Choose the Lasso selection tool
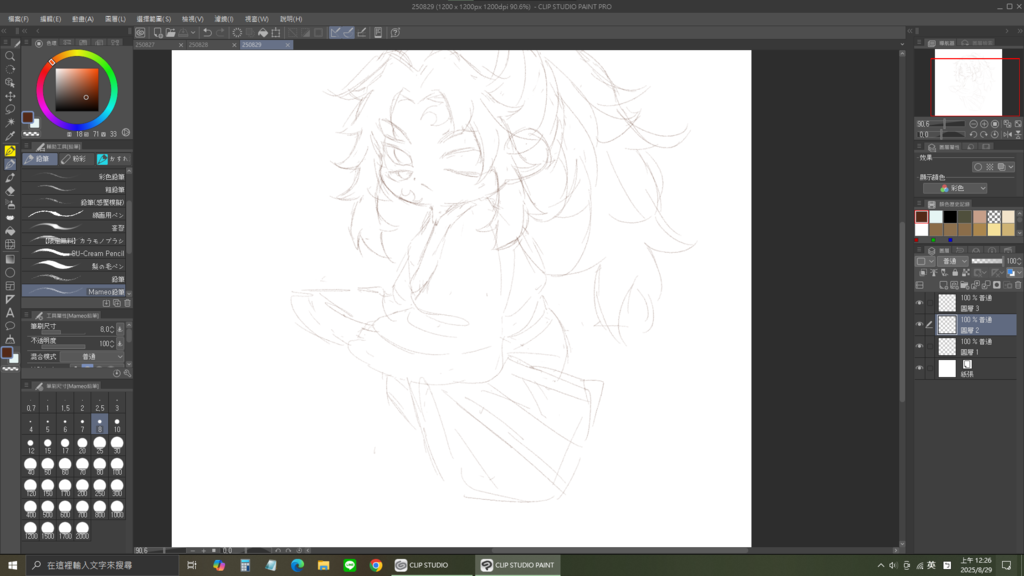Screen dimensions: 1024x576 click(10, 110)
